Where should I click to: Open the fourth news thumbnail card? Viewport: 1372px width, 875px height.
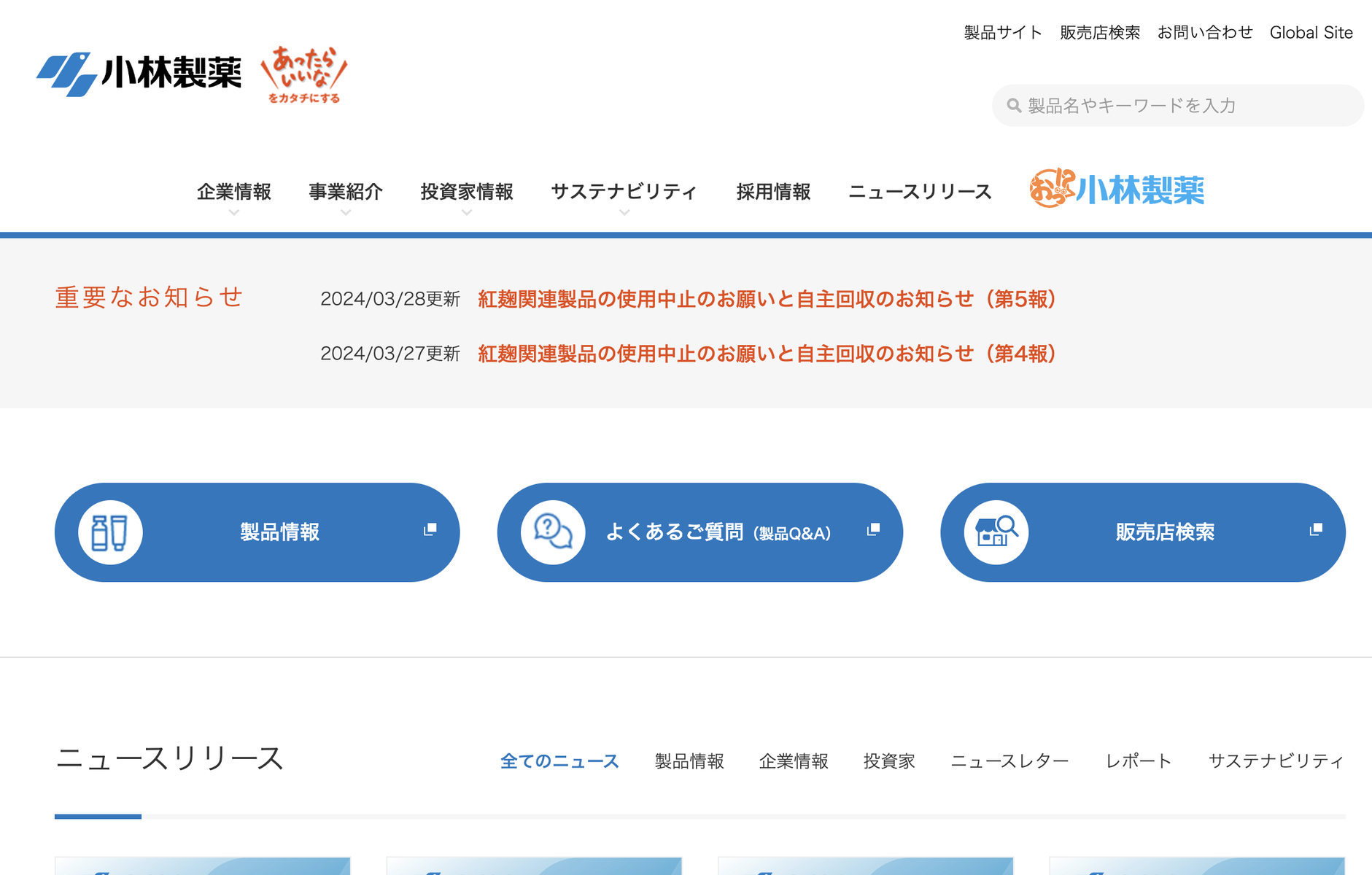(x=1197, y=866)
